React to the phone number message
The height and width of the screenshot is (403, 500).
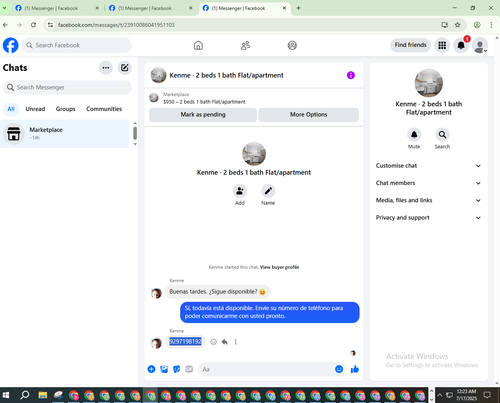tap(214, 342)
